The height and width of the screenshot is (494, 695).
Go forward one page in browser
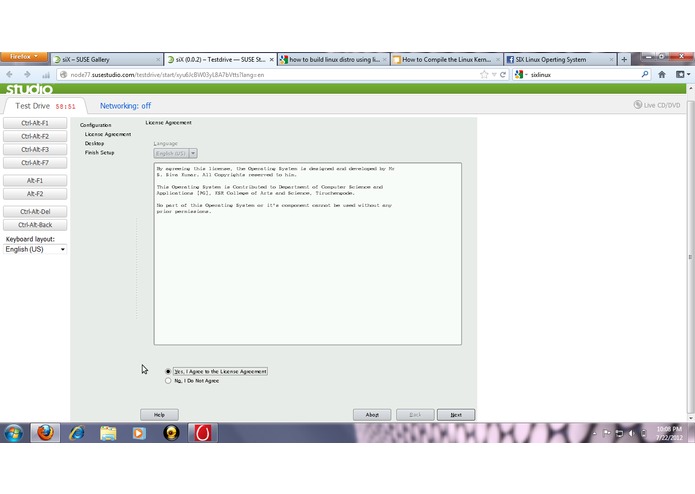27,75
